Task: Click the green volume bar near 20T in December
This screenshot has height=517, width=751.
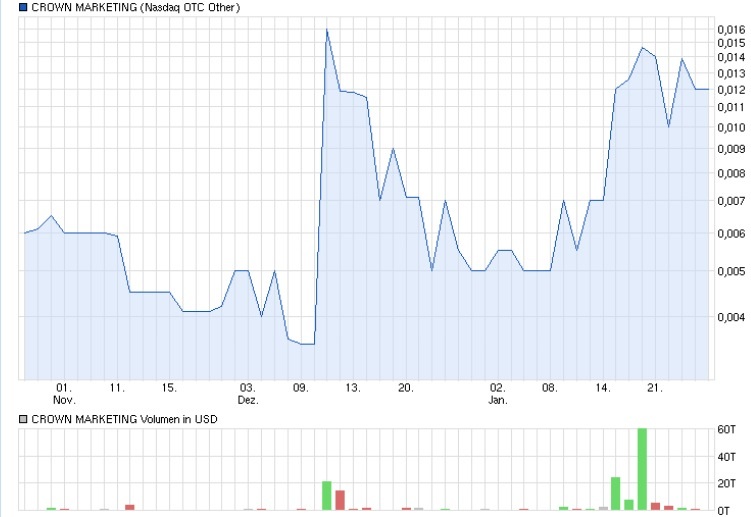Action: point(327,496)
